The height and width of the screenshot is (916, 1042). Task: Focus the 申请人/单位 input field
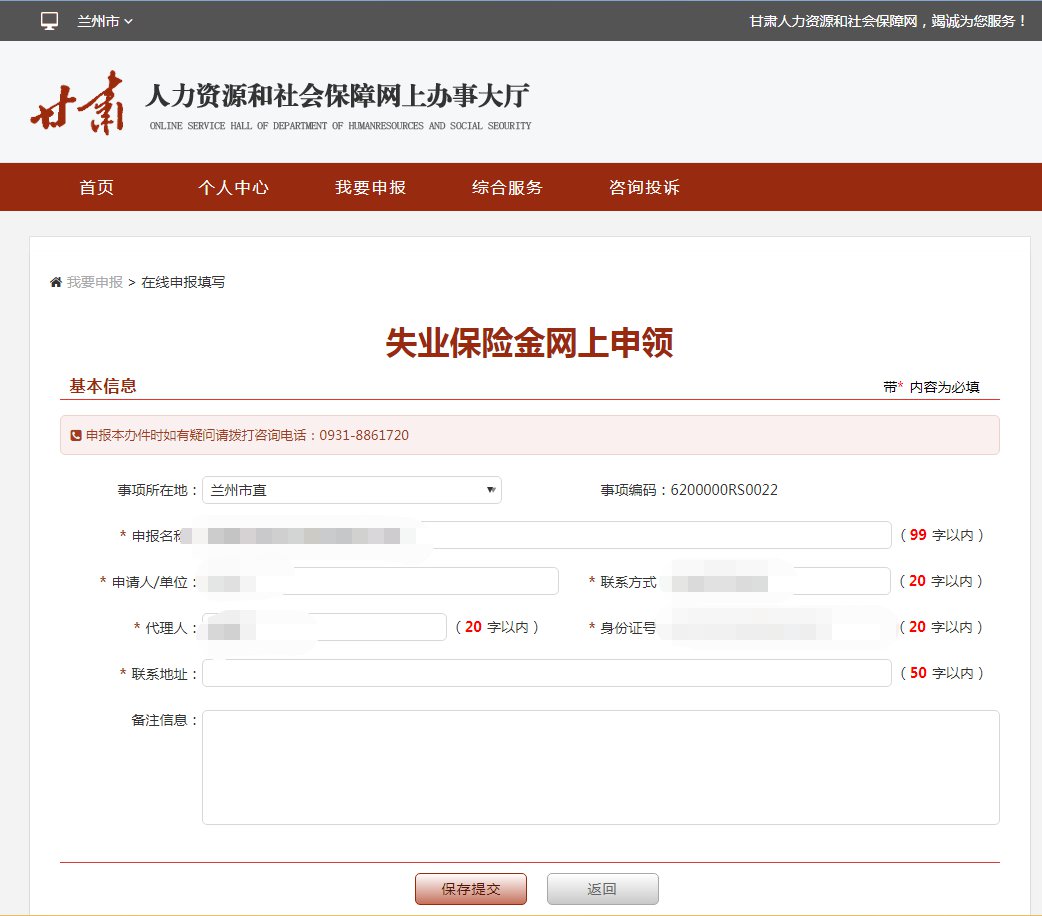(x=400, y=581)
